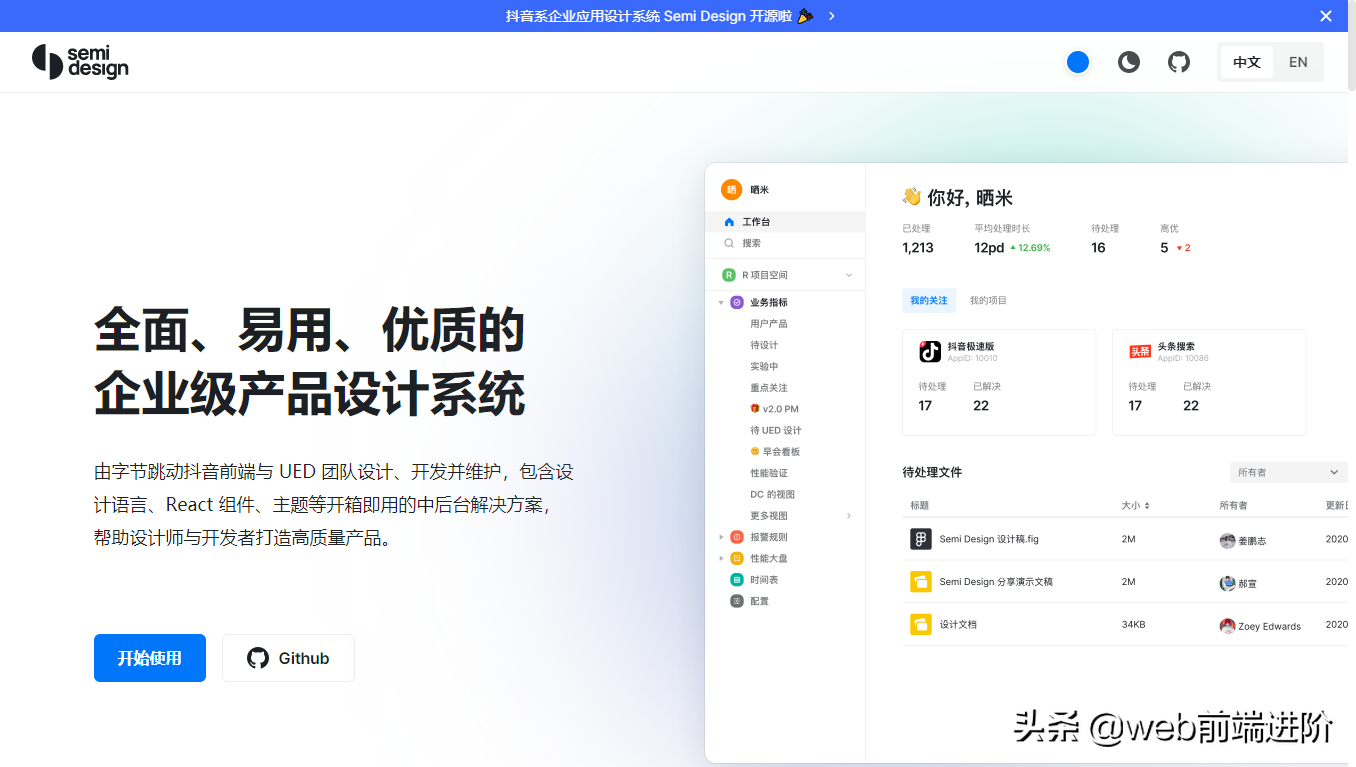
Task: Click the teal 时间表 icon
Action: (x=737, y=580)
